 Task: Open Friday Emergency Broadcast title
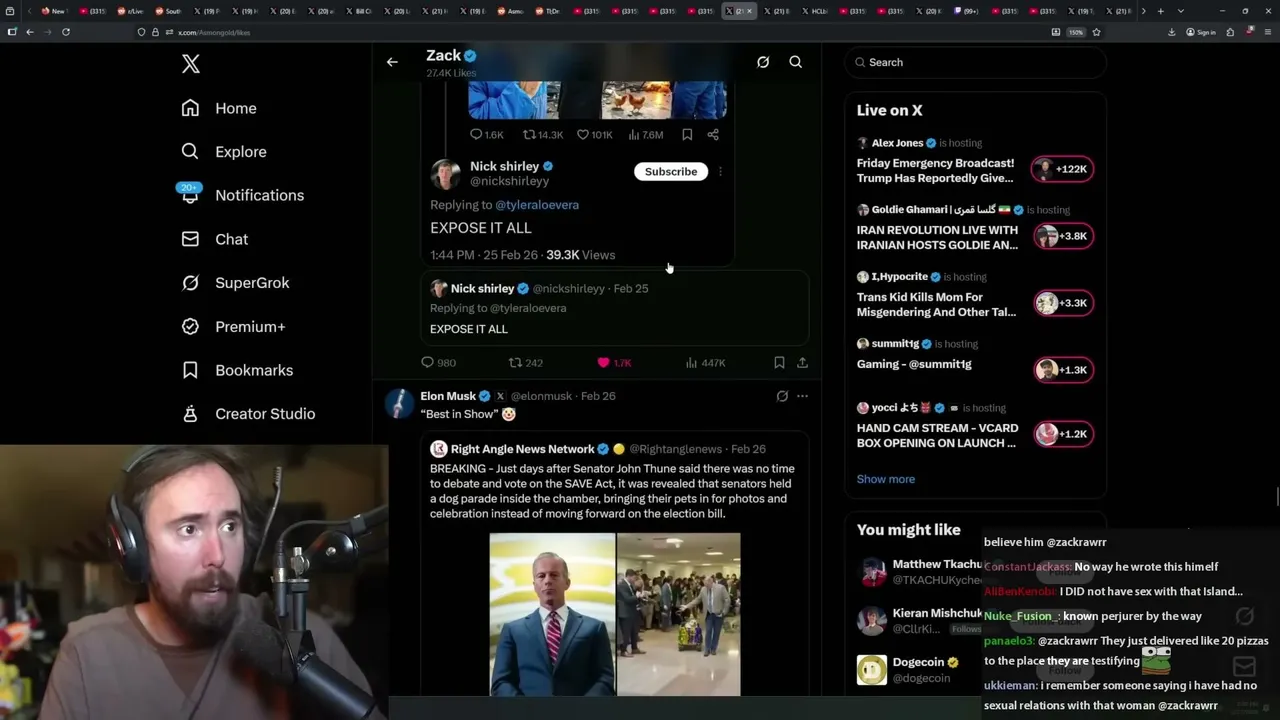pos(935,171)
